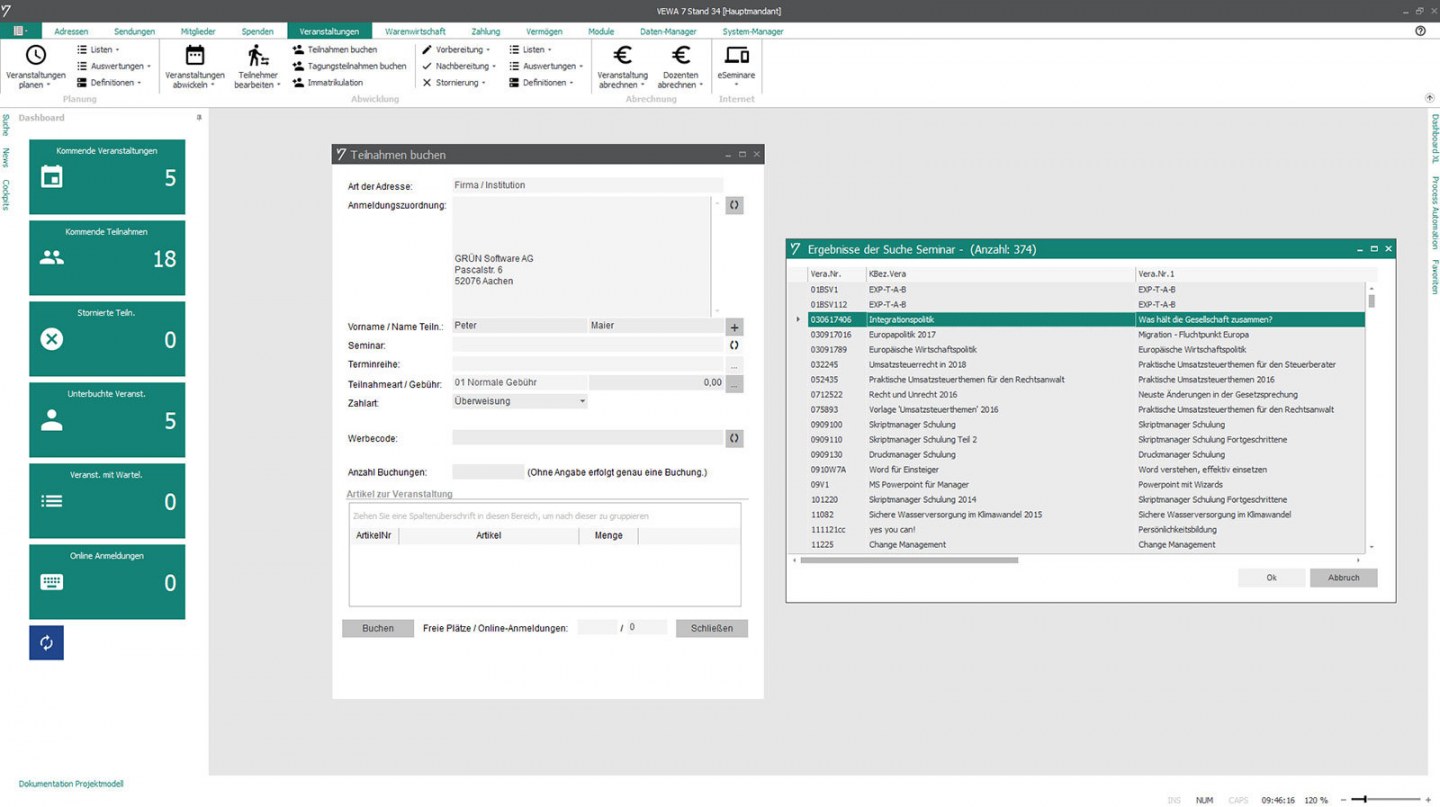1440x807 pixels.
Task: Collapse the ribbon with the up arrow
Action: (1429, 98)
